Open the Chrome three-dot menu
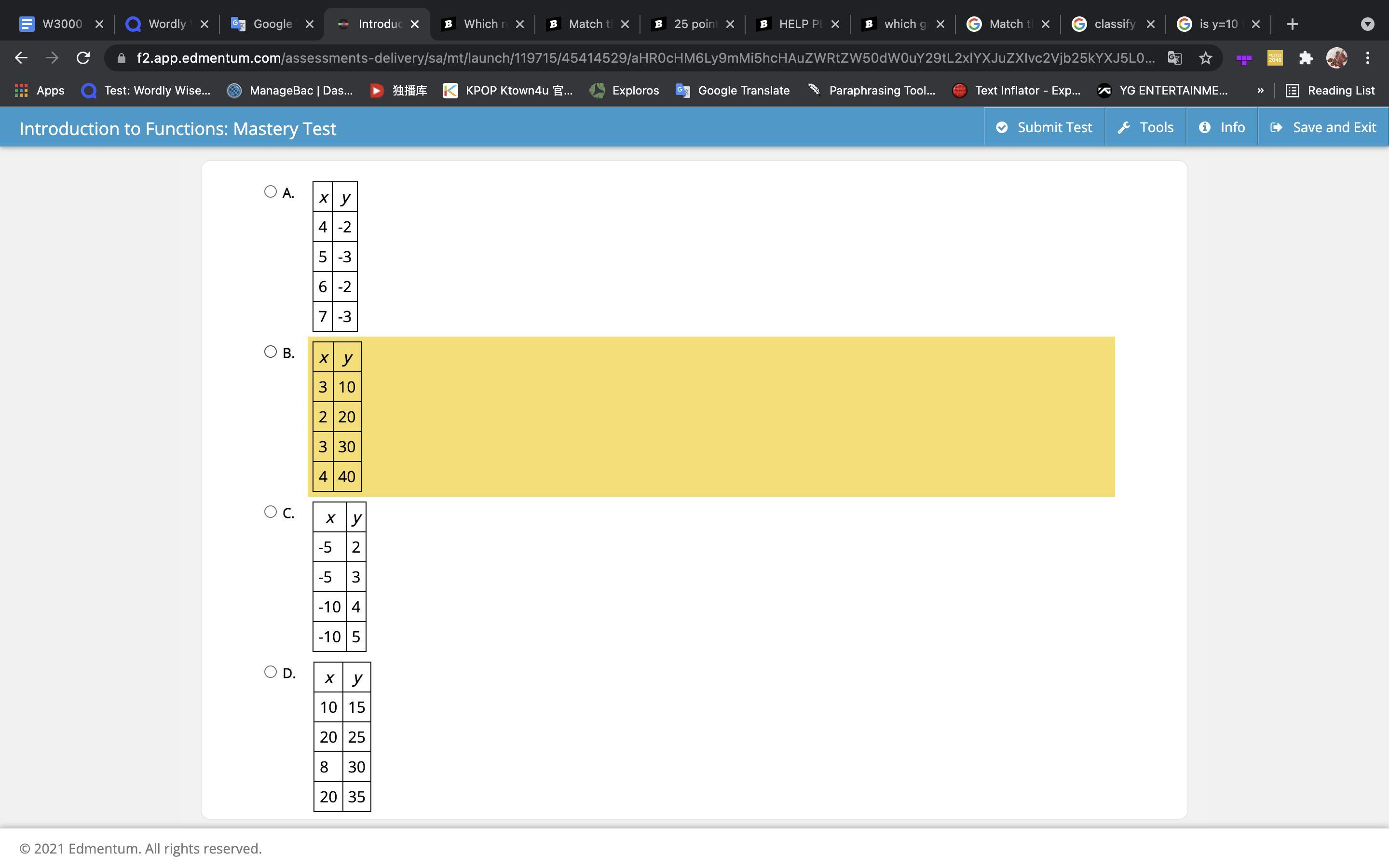 [1368, 58]
